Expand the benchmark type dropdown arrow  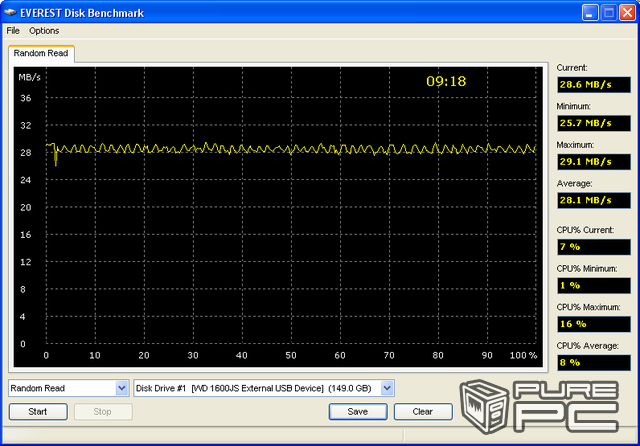tap(122, 388)
